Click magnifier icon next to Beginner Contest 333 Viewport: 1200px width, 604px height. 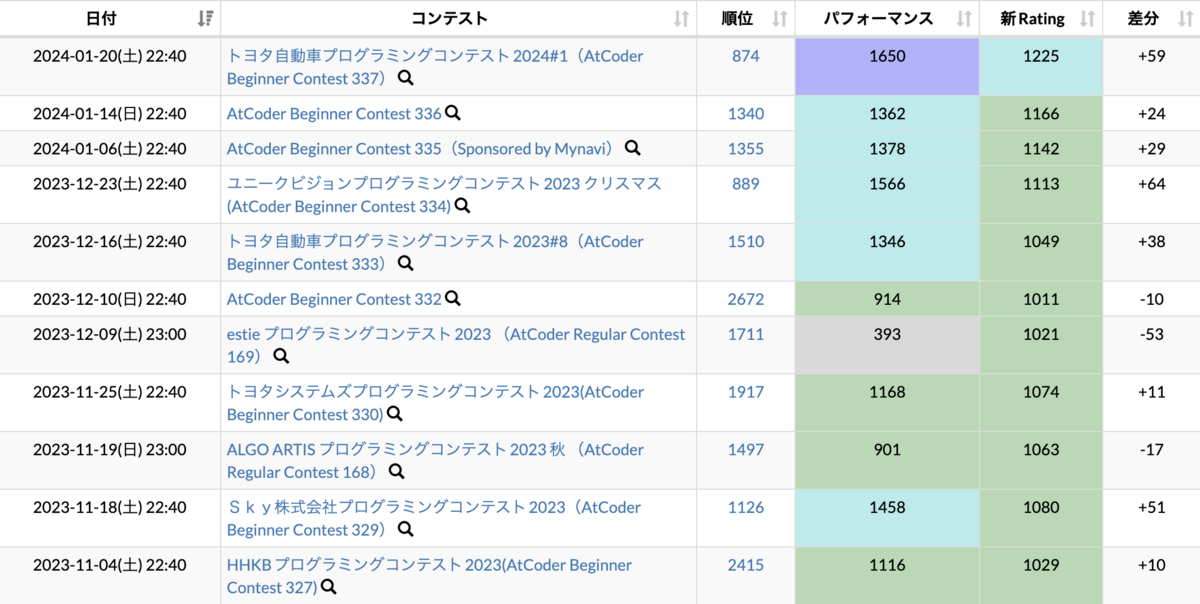pyautogui.click(x=405, y=264)
